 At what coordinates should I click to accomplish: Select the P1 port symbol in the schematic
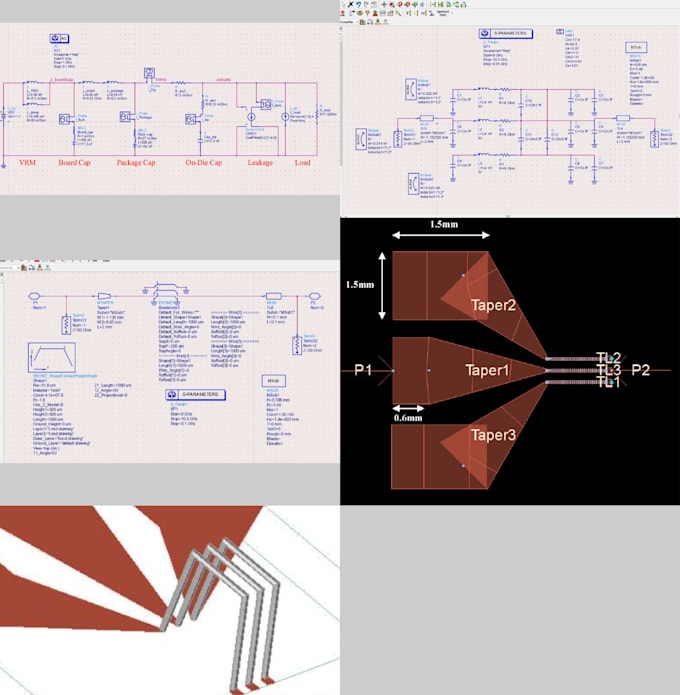coord(35,296)
